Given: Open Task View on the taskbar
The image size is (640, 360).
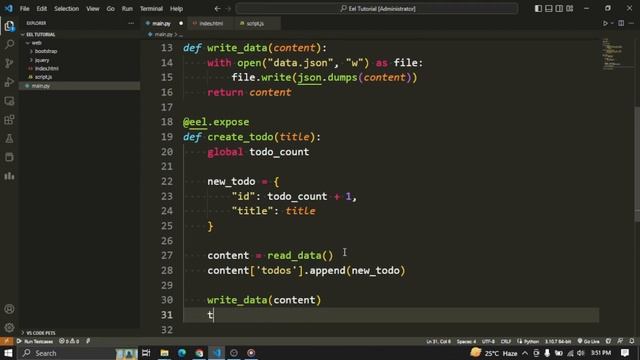Looking at the screenshot, I should pos(146,353).
